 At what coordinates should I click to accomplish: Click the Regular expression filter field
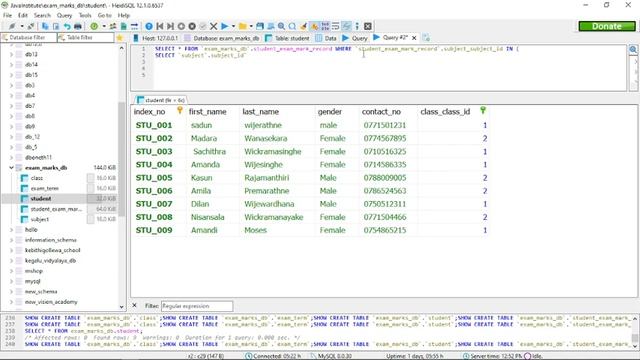tap(197, 306)
